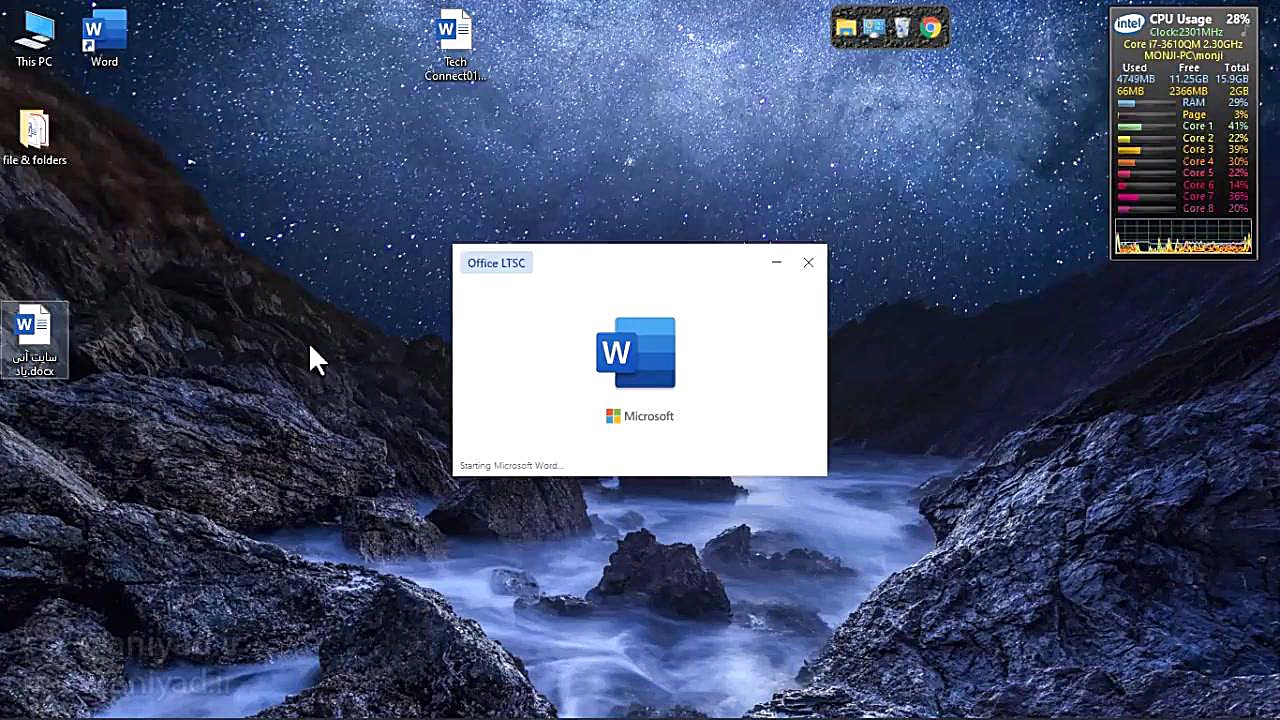Screen dimensions: 1280x720
Task: Click the "36%" value for Core 7
Action: pyautogui.click(x=1238, y=197)
